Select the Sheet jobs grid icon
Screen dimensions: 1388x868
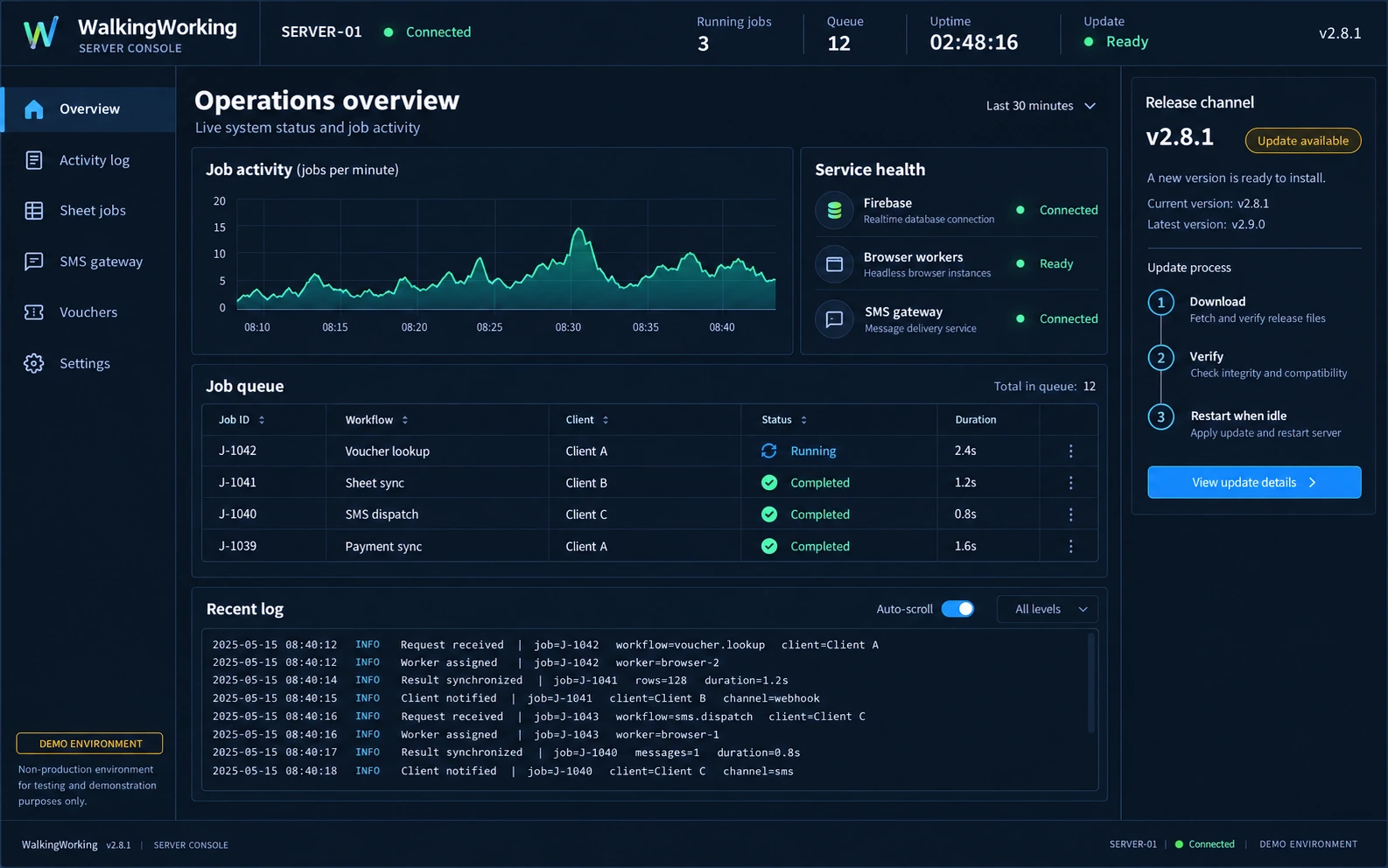(x=34, y=211)
